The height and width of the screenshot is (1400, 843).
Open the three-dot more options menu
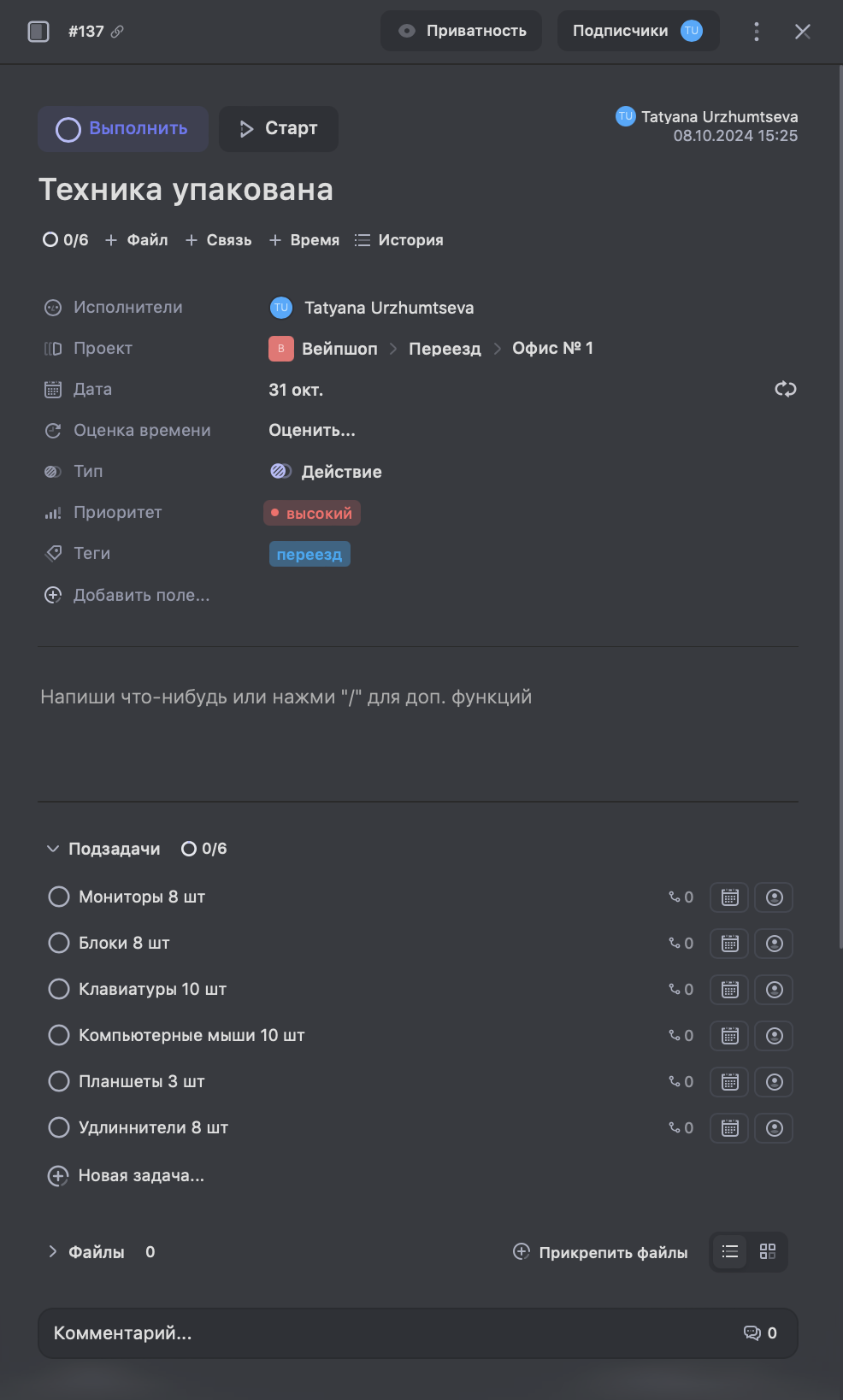[756, 32]
